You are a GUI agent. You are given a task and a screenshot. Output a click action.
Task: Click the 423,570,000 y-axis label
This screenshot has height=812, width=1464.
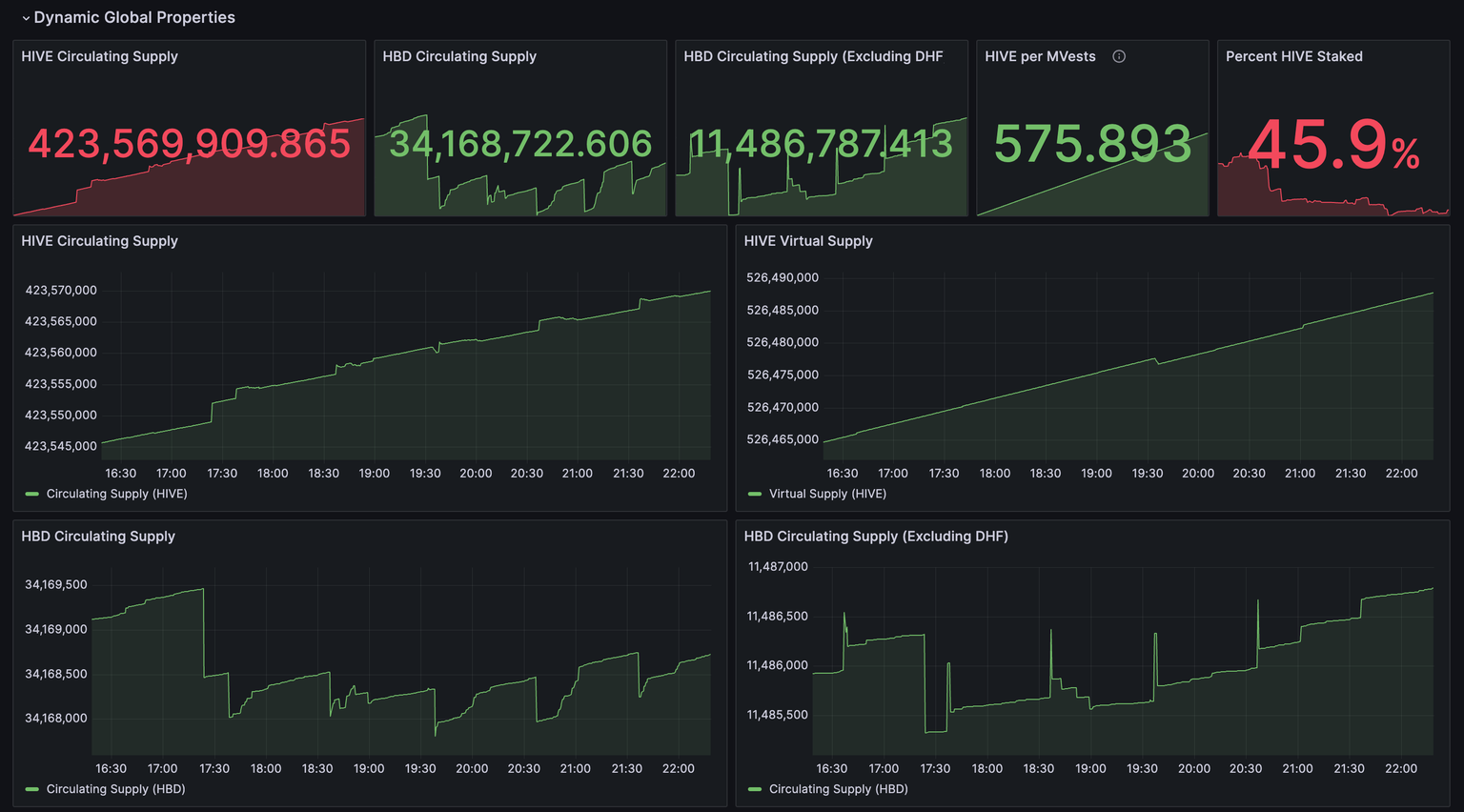click(x=61, y=290)
